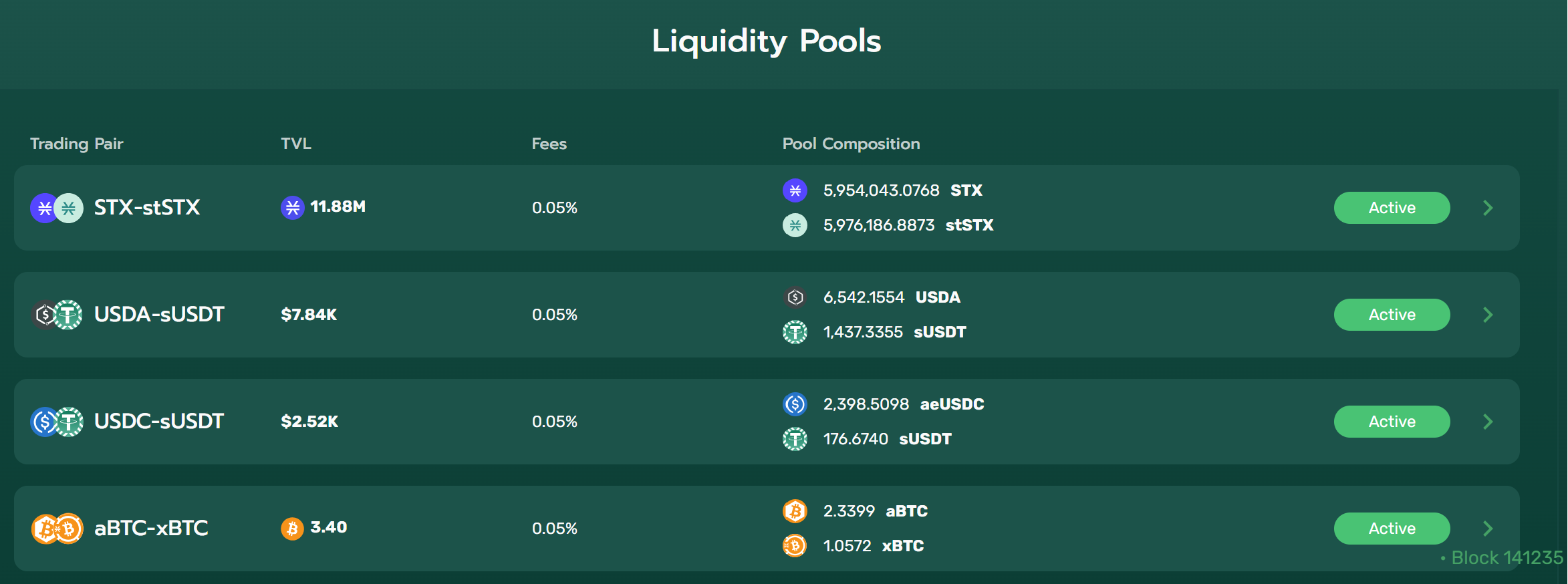Click the USDA-sUSDT pair icon
This screenshot has height=584, width=1568.
57,315
